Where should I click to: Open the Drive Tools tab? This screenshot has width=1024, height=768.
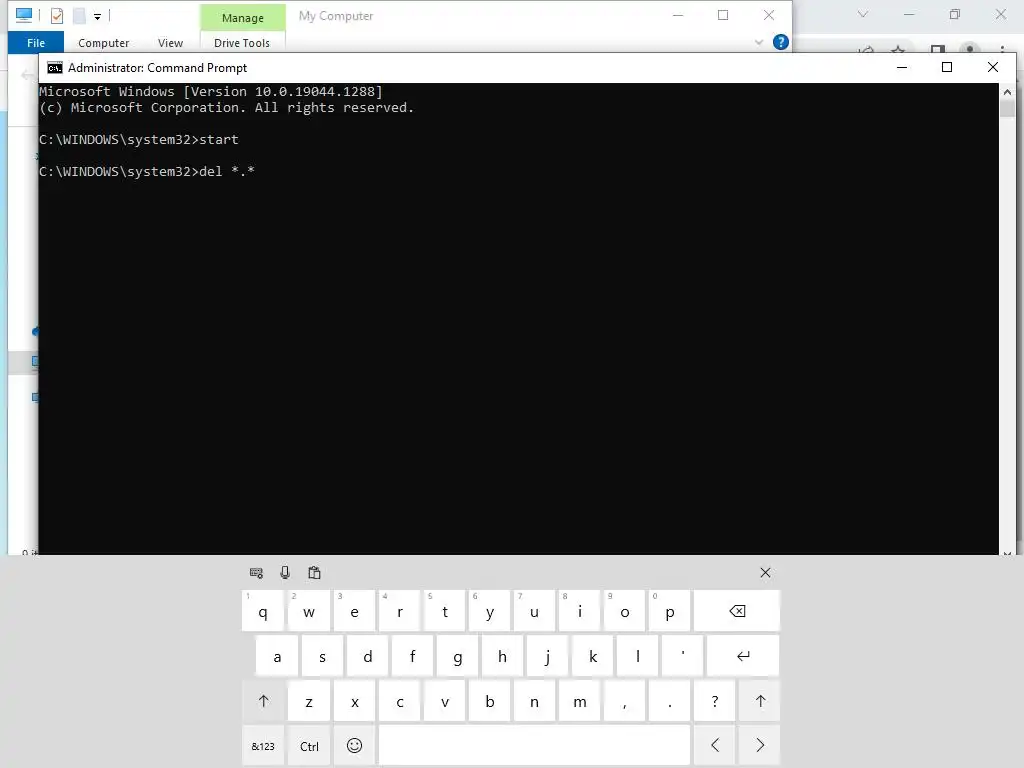tap(242, 42)
